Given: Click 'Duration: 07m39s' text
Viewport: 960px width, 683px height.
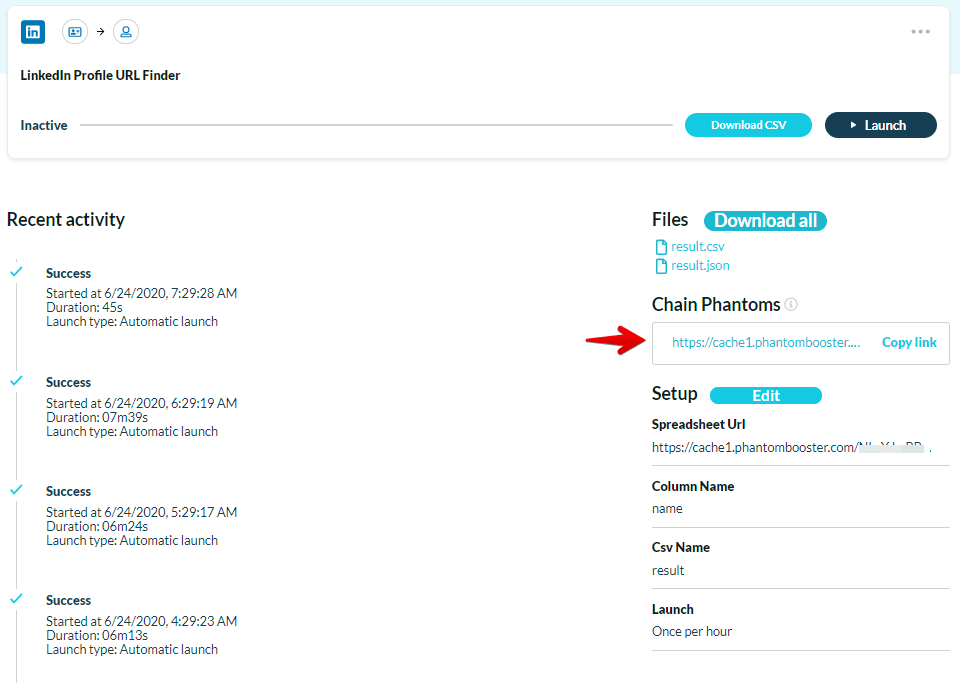Looking at the screenshot, I should (97, 417).
